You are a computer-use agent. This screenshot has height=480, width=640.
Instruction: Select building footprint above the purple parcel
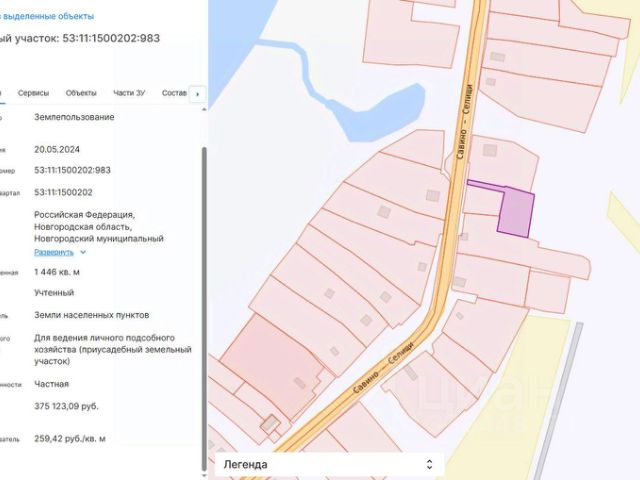(x=489, y=150)
